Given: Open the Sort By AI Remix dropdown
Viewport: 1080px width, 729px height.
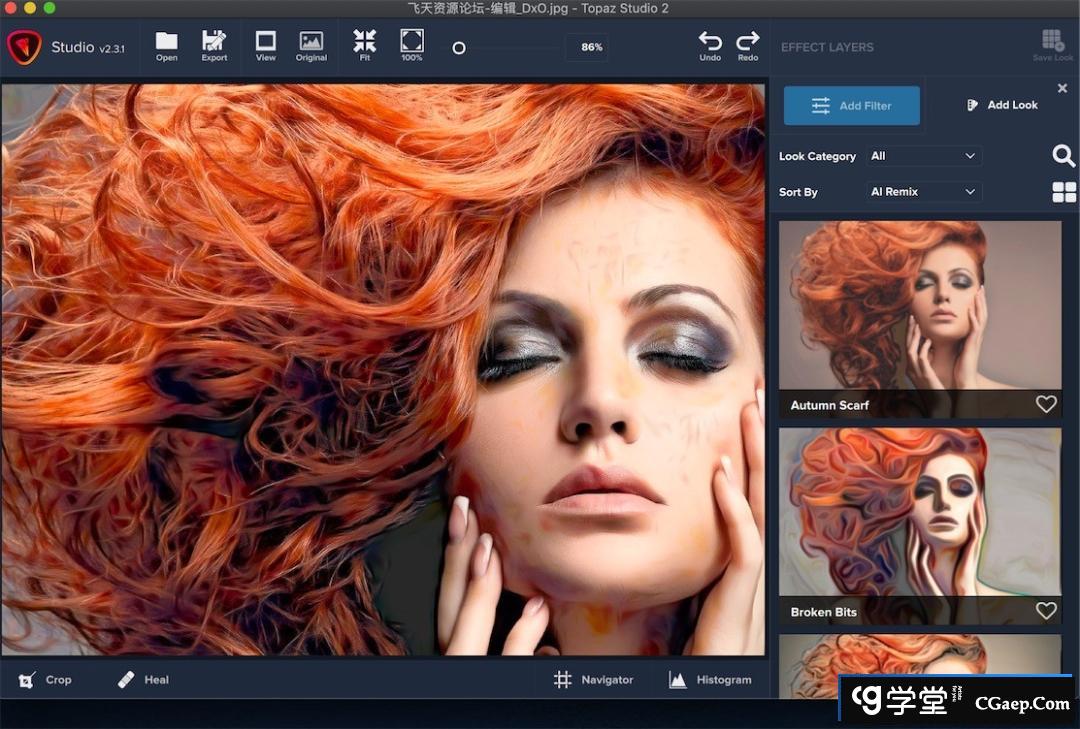Looking at the screenshot, I should pyautogui.click(x=923, y=192).
